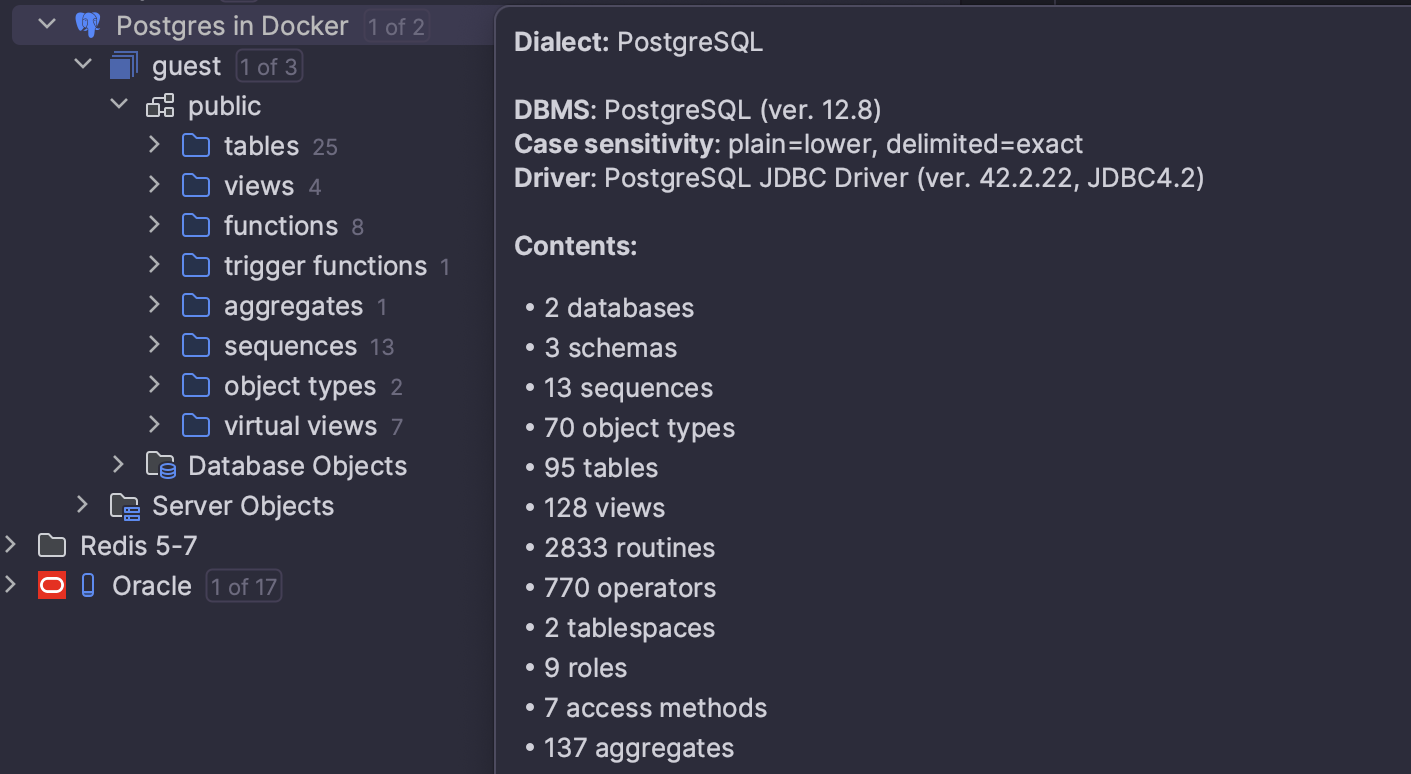Viewport: 1411px width, 774px height.
Task: Collapse the Postgres in Docker node
Action: click(44, 25)
